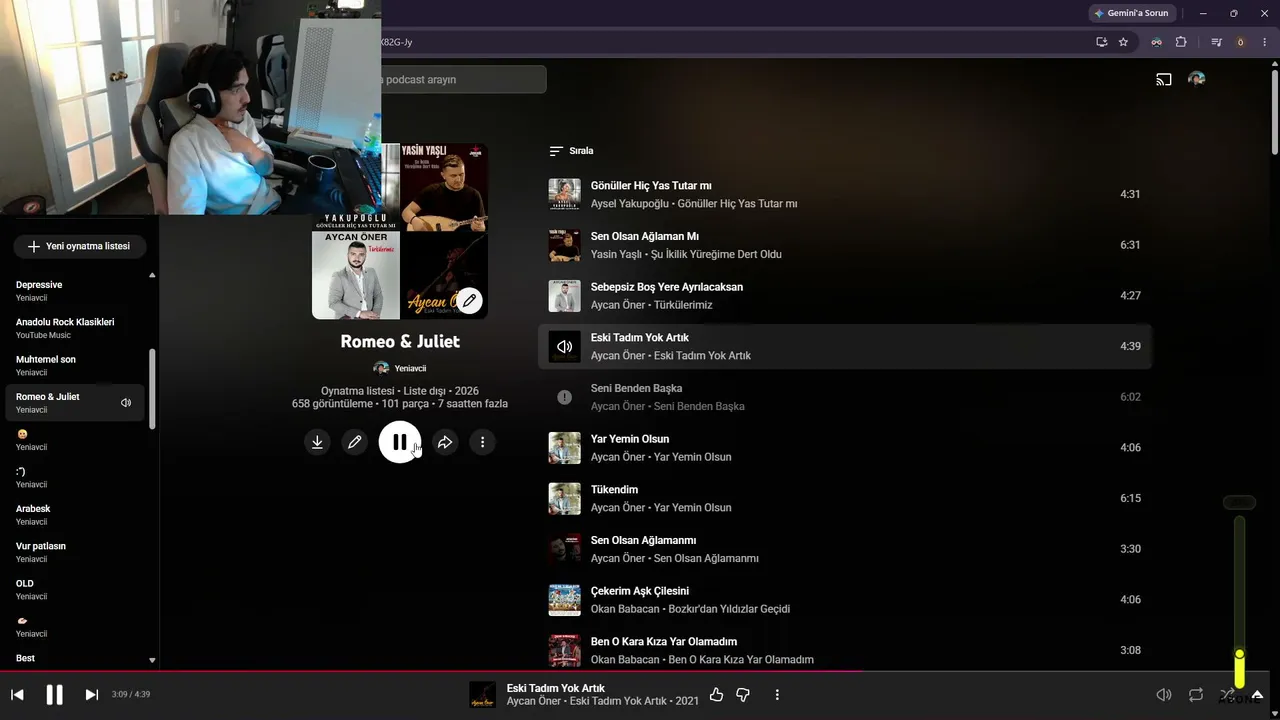
Task: Click the 4:31 duration of the first song
Action: (1130, 194)
